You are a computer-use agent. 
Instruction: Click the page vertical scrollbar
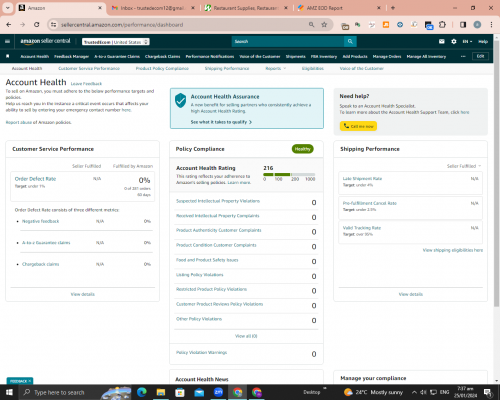[496, 173]
